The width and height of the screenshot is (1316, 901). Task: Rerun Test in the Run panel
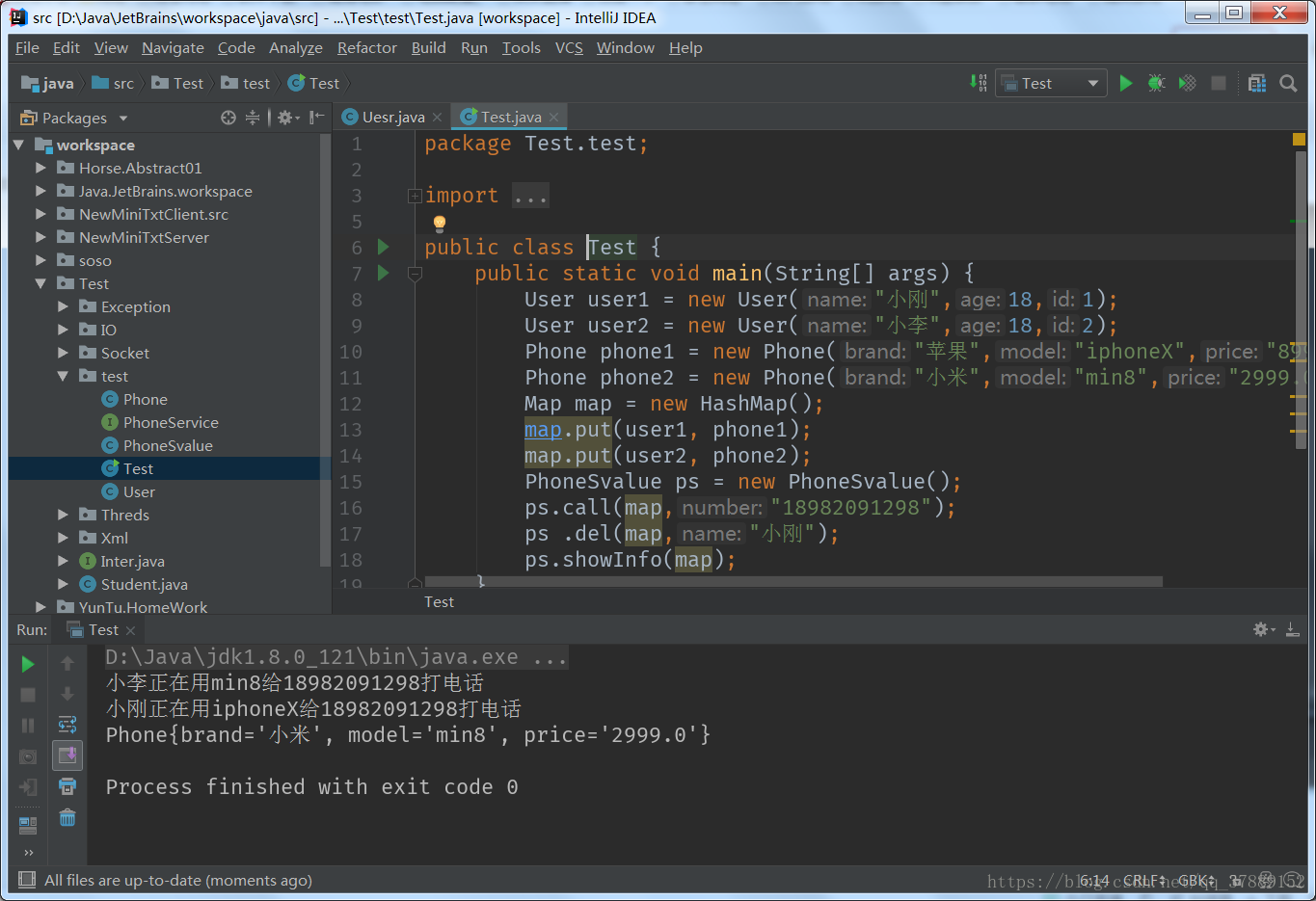pyautogui.click(x=28, y=664)
